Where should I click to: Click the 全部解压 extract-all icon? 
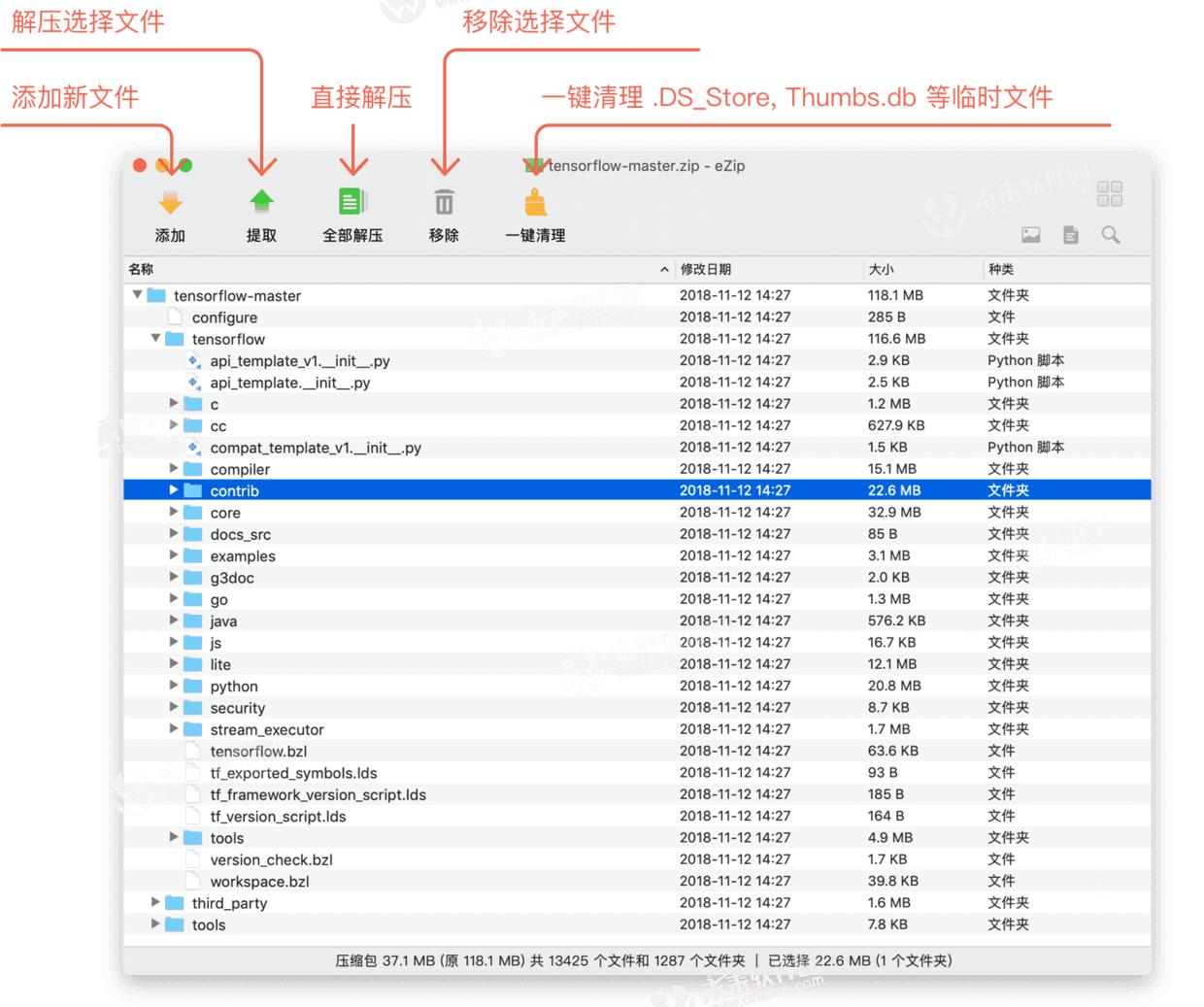pyautogui.click(x=351, y=204)
